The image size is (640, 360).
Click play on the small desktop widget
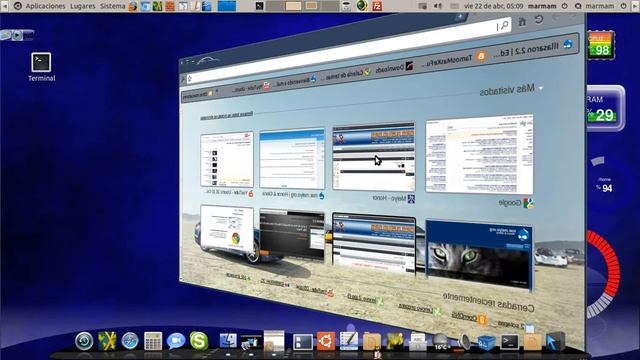pyautogui.click(x=17, y=36)
